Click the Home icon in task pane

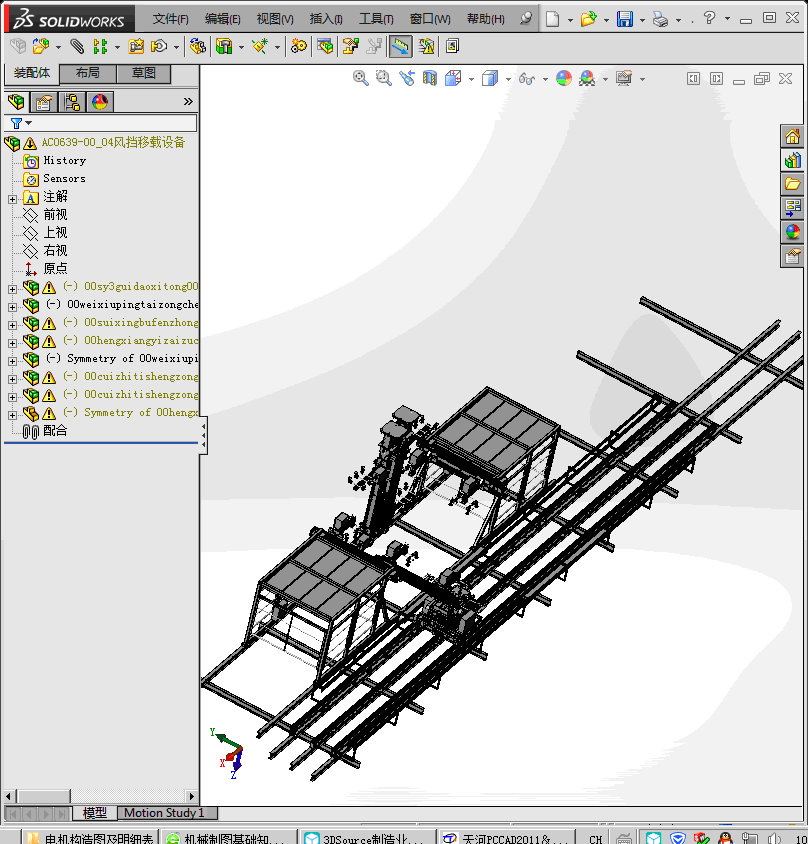792,137
